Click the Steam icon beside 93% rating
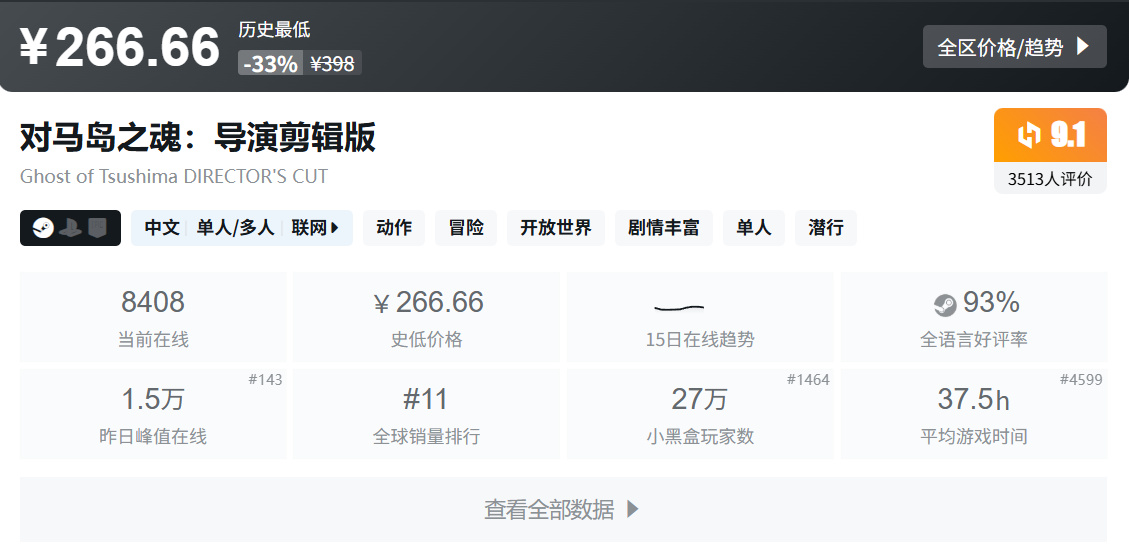 coord(945,305)
